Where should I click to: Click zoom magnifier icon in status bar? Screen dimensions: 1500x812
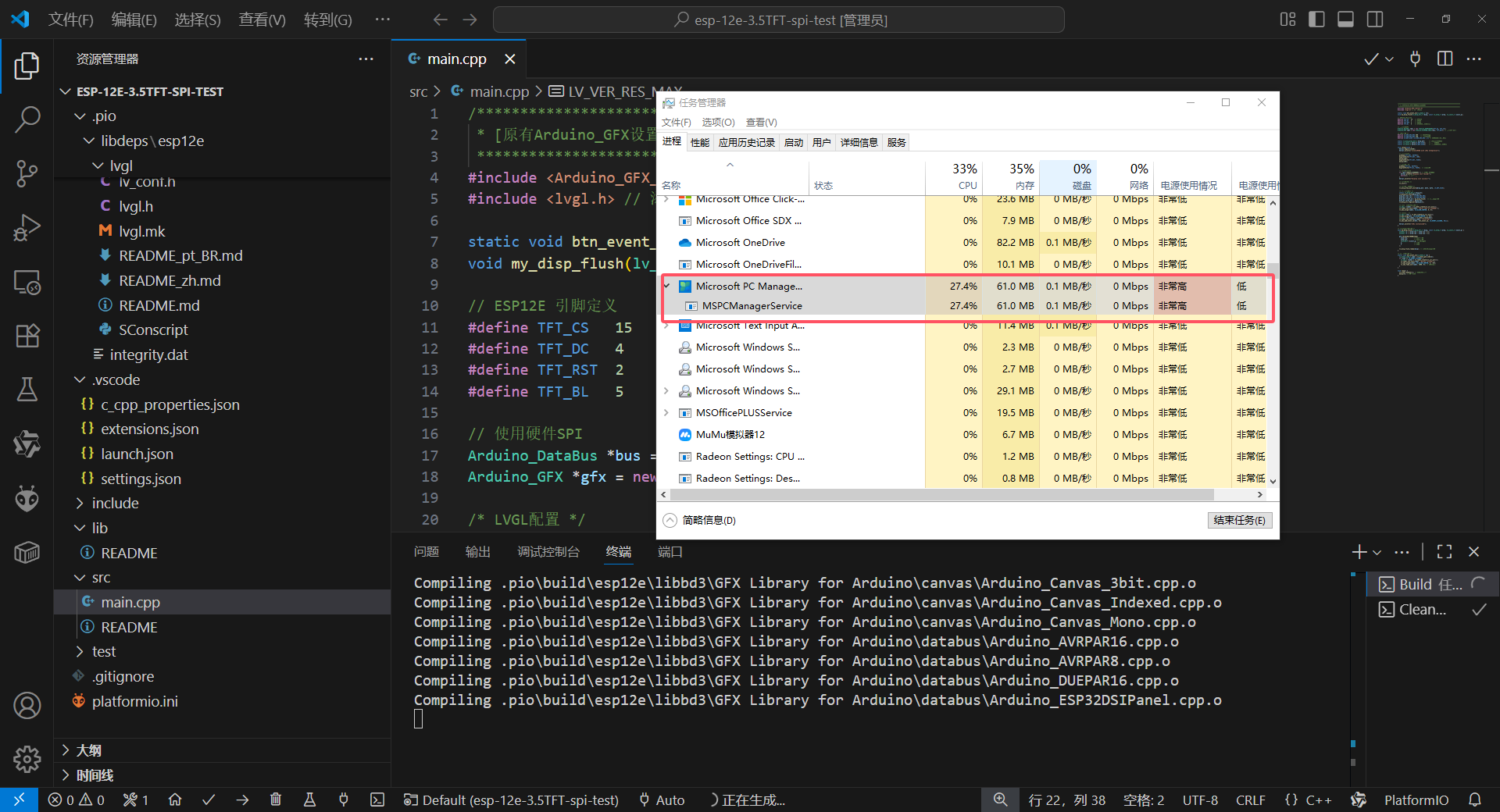tap(1000, 800)
